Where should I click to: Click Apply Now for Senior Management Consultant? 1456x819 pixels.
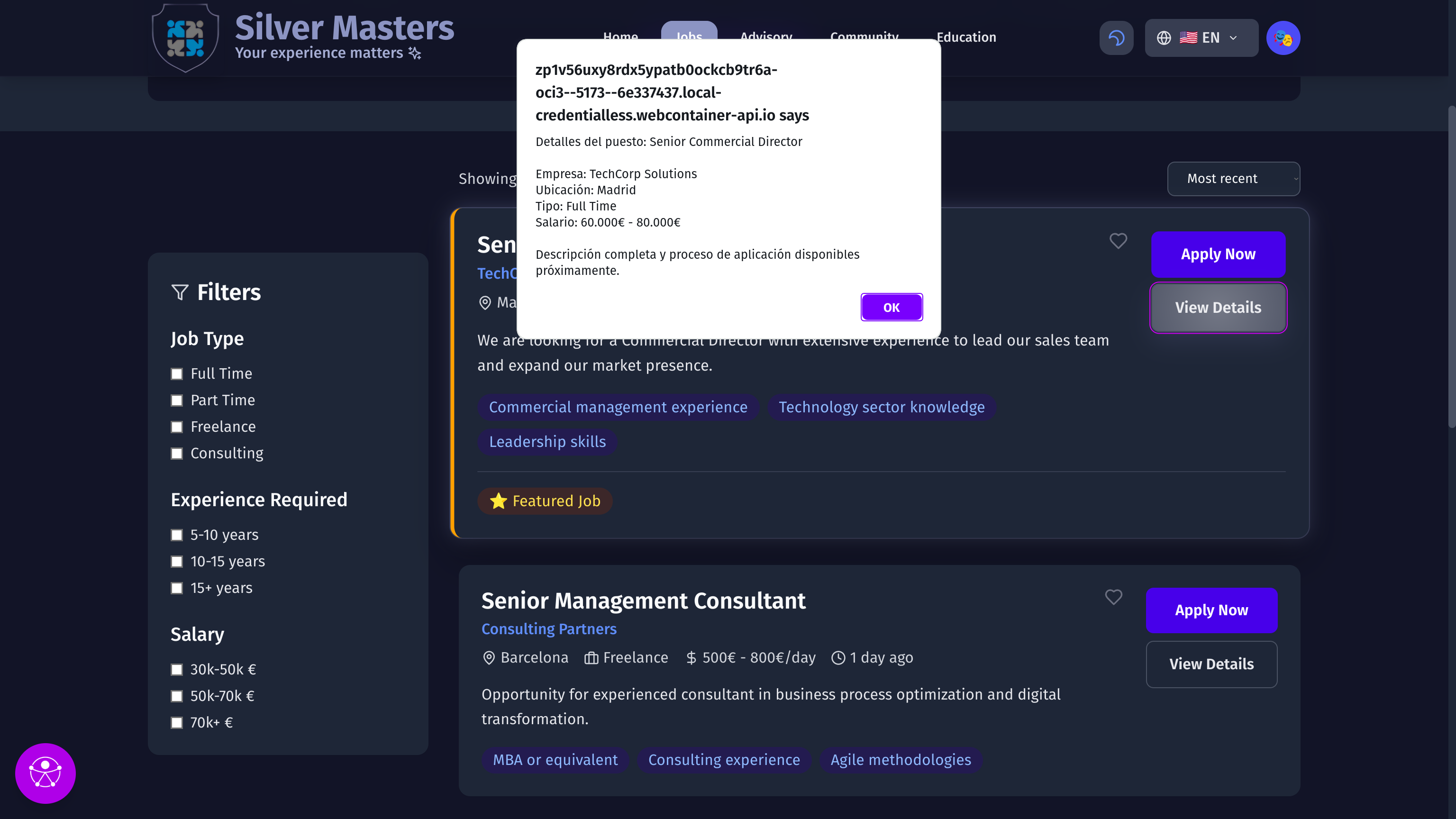click(x=1210, y=610)
